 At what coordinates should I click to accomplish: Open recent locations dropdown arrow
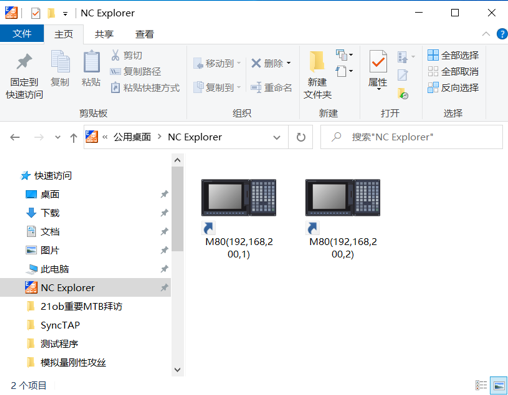click(58, 137)
